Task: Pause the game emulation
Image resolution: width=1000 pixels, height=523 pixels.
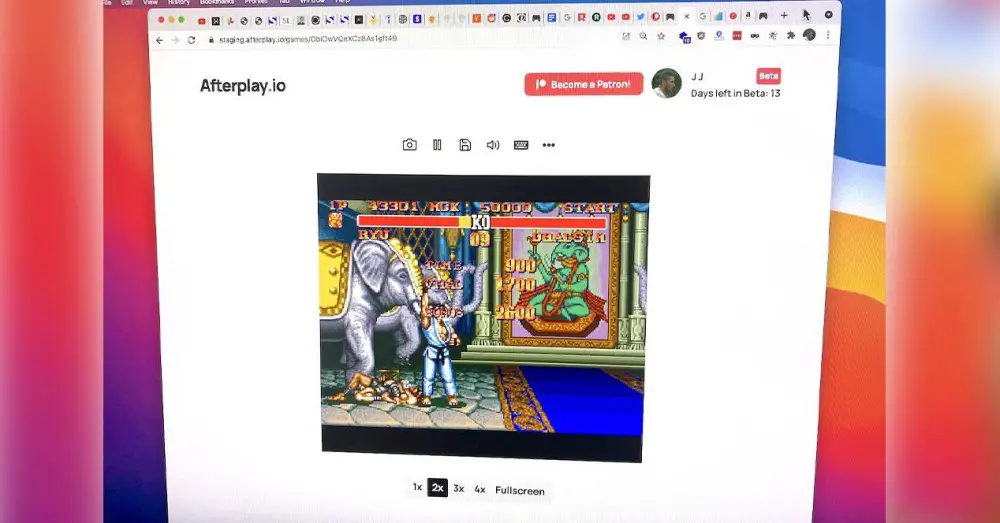Action: pos(438,145)
